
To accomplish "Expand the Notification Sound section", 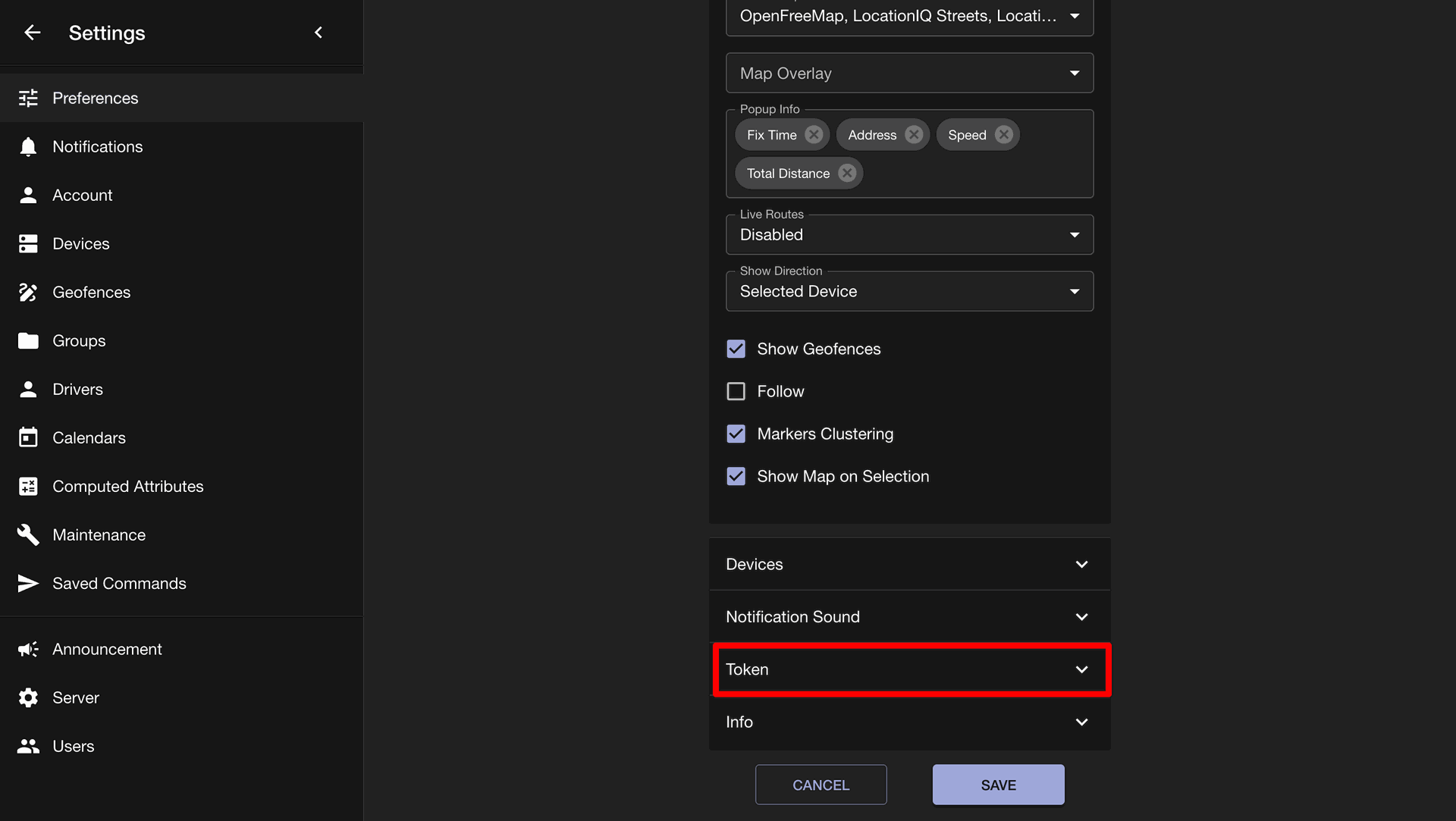I will pos(909,617).
